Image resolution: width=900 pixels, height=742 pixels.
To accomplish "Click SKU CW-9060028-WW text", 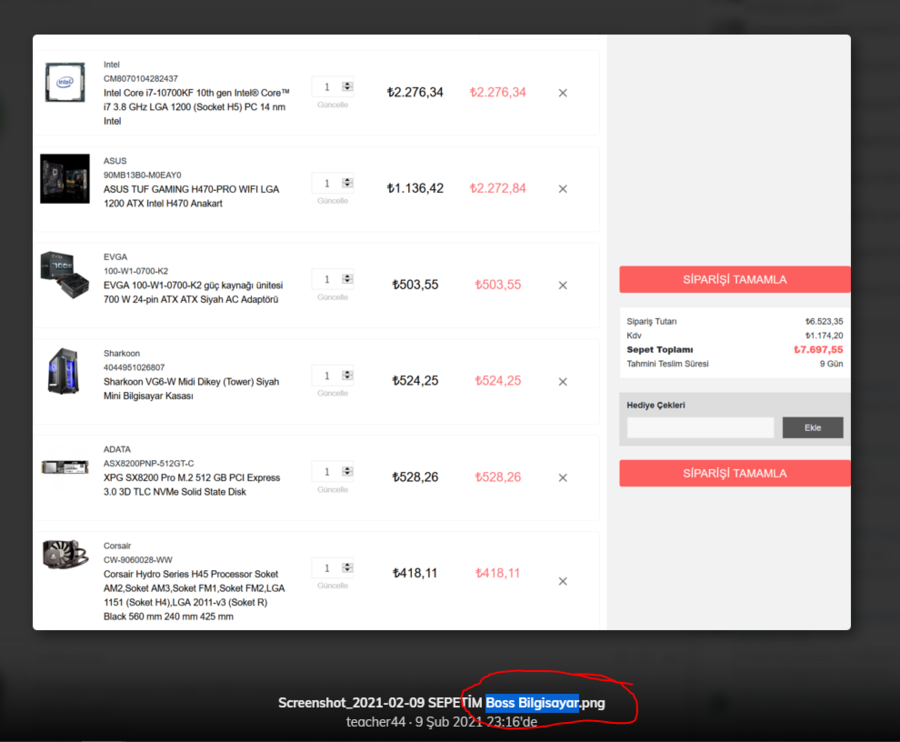I will pyautogui.click(x=138, y=560).
